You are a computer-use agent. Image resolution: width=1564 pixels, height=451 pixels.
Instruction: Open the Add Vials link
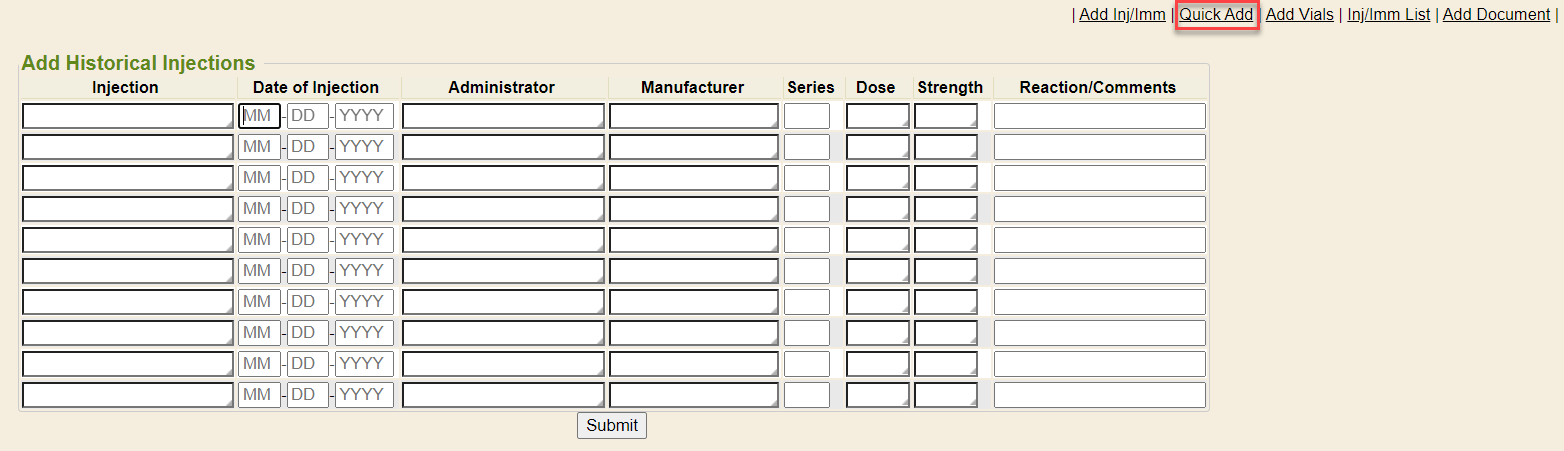click(1299, 15)
